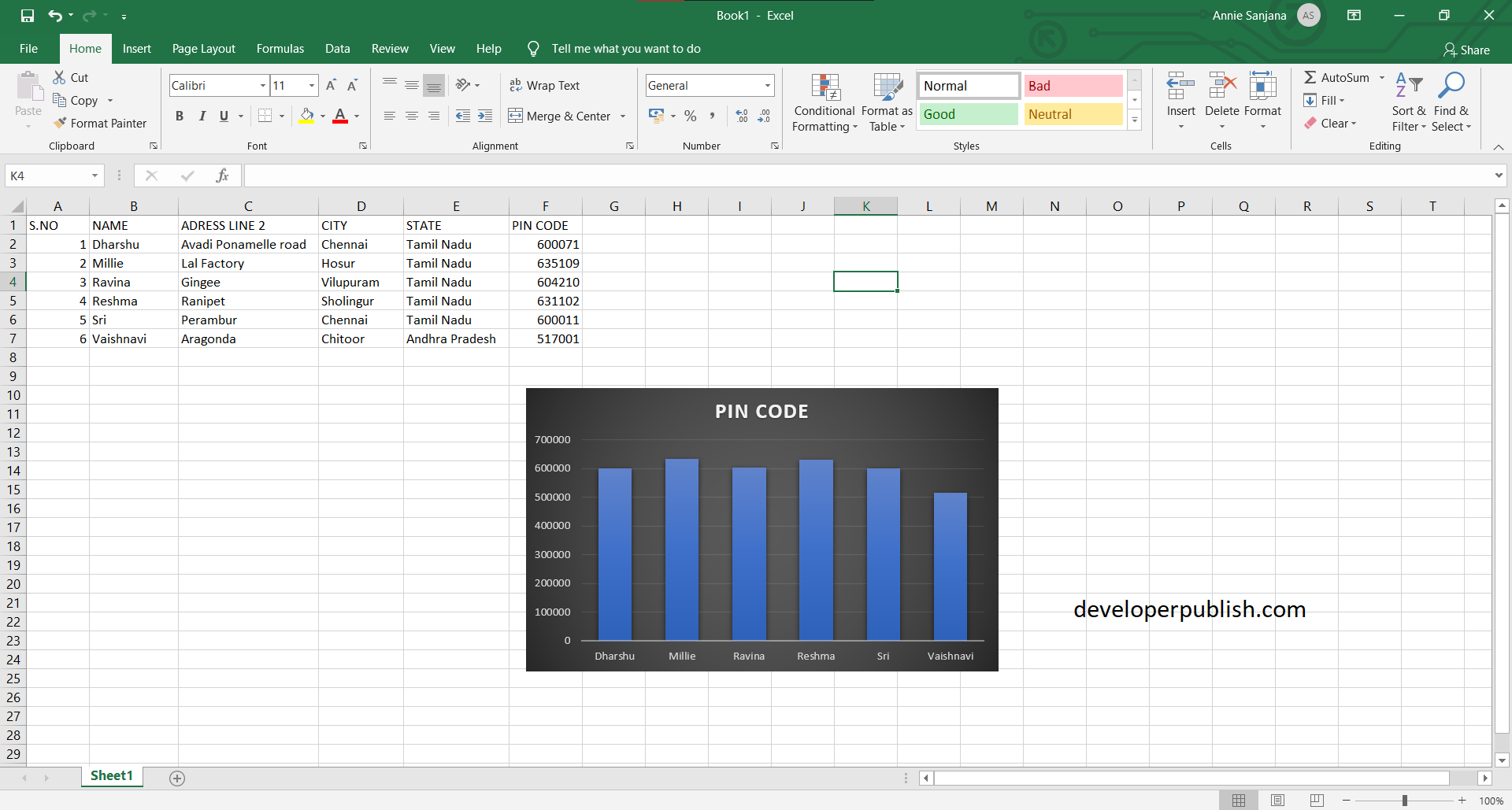The width and height of the screenshot is (1512, 810).
Task: Add a new worksheet
Action: (x=176, y=778)
